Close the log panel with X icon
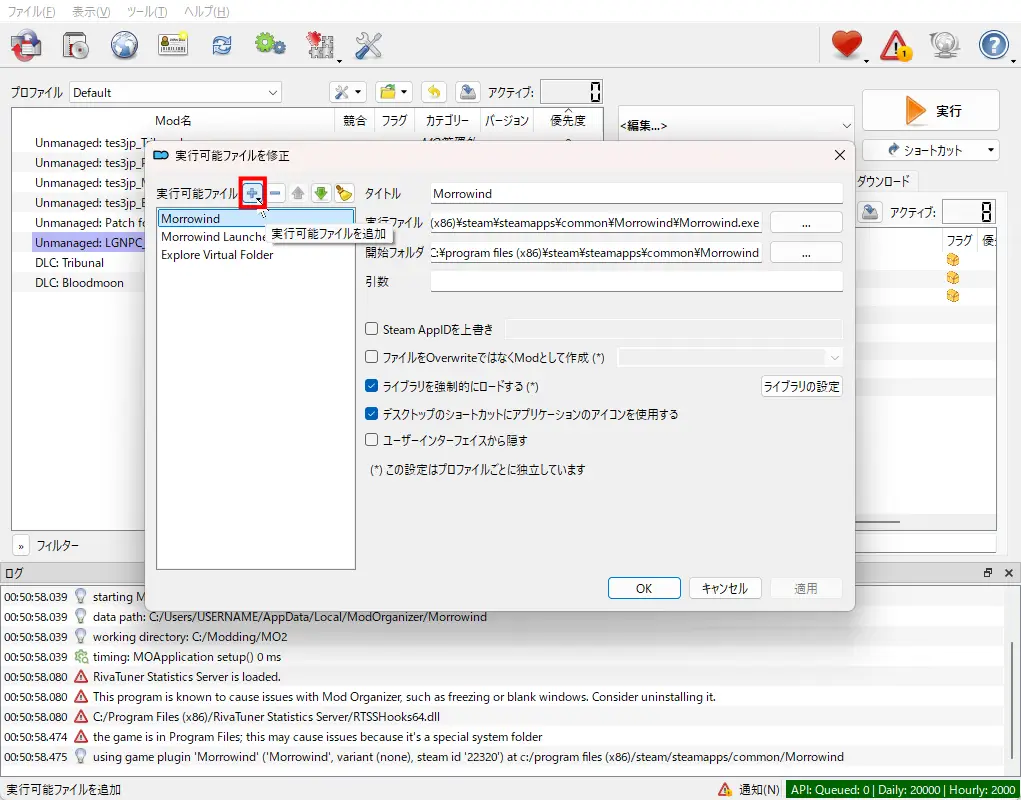The width and height of the screenshot is (1021, 800). coord(1009,573)
